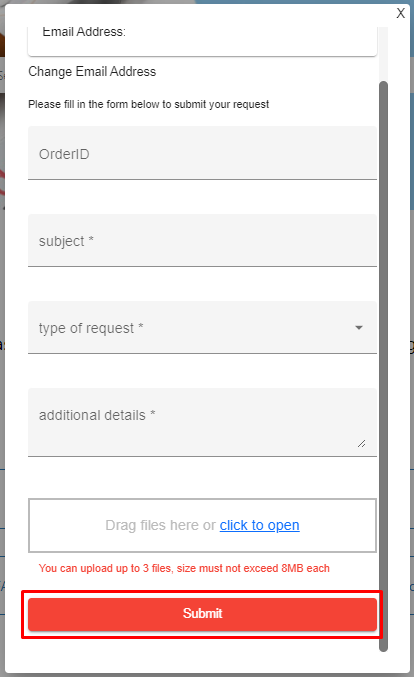The height and width of the screenshot is (677, 414).
Task: Click the vertical scrollbar thumb
Action: click(383, 366)
